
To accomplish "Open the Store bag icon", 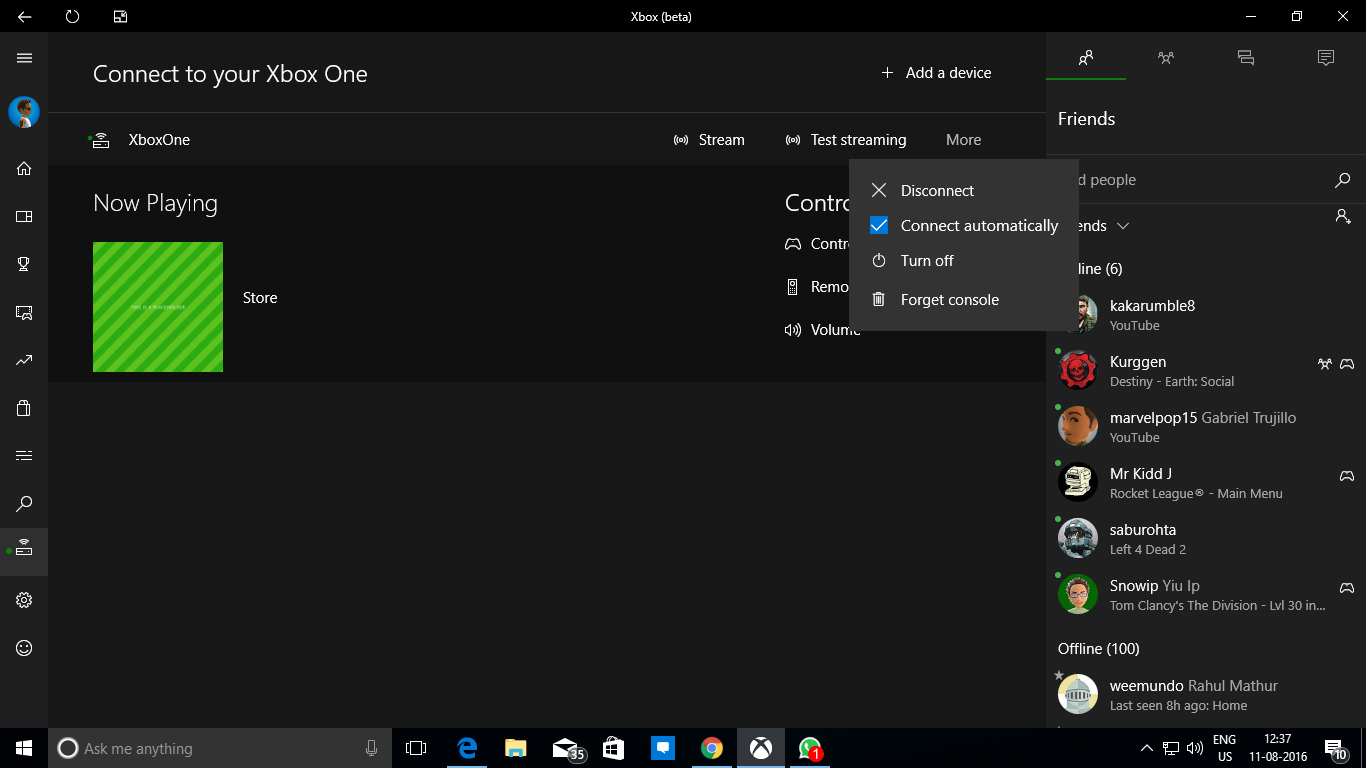I will tap(24, 408).
